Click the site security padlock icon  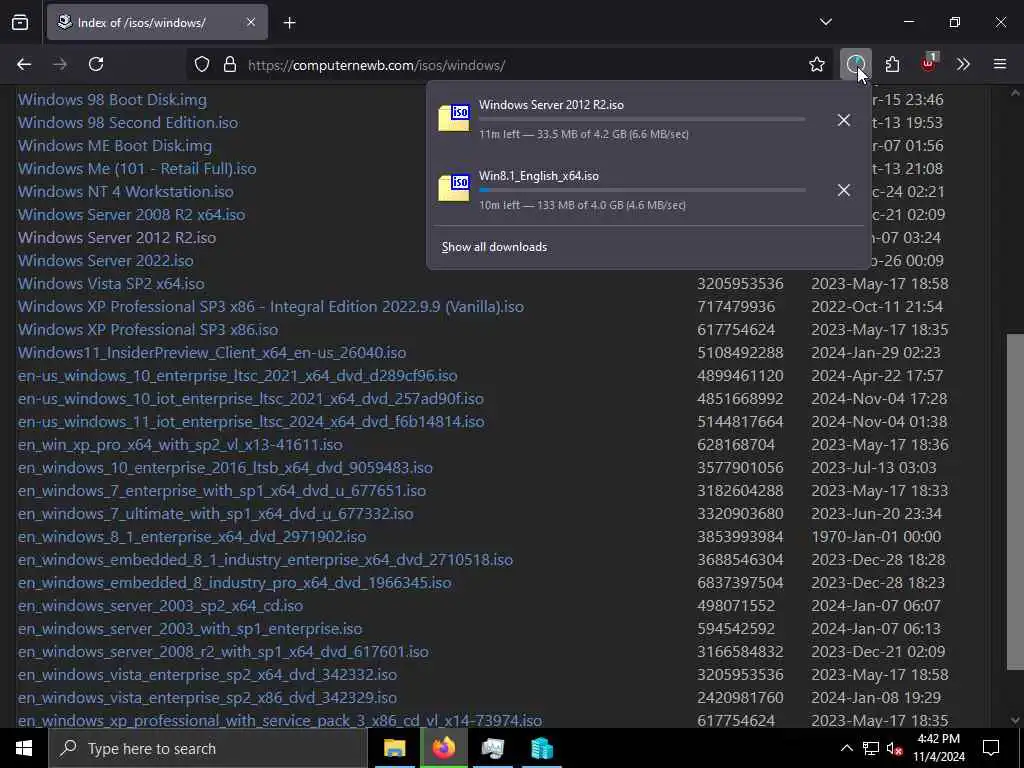[x=230, y=65]
